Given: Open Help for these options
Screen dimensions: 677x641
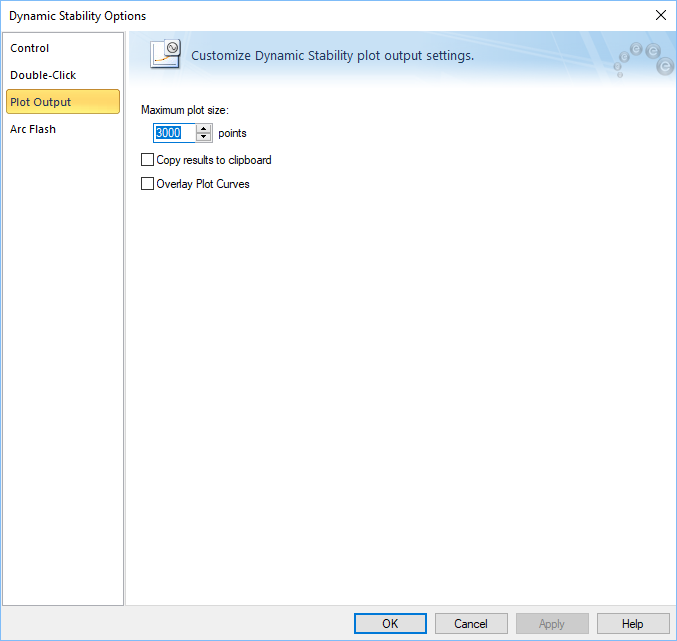Looking at the screenshot, I should coord(633,624).
